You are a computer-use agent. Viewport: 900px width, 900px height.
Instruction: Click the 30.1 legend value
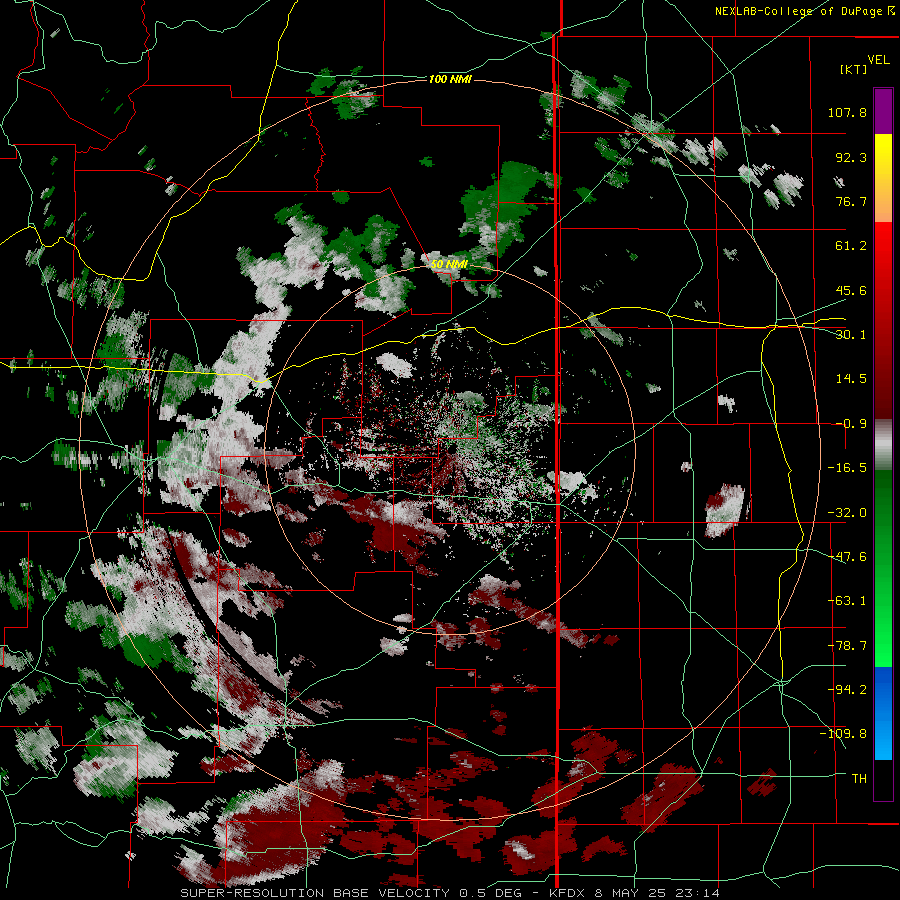[851, 335]
